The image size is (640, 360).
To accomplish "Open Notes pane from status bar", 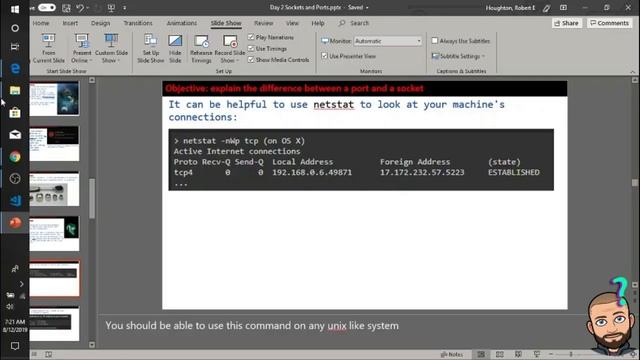I will pyautogui.click(x=452, y=354).
